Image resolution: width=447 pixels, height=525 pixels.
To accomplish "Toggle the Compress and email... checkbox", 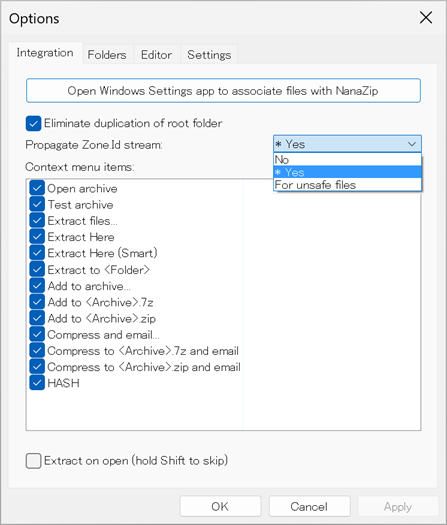I will pos(37,334).
